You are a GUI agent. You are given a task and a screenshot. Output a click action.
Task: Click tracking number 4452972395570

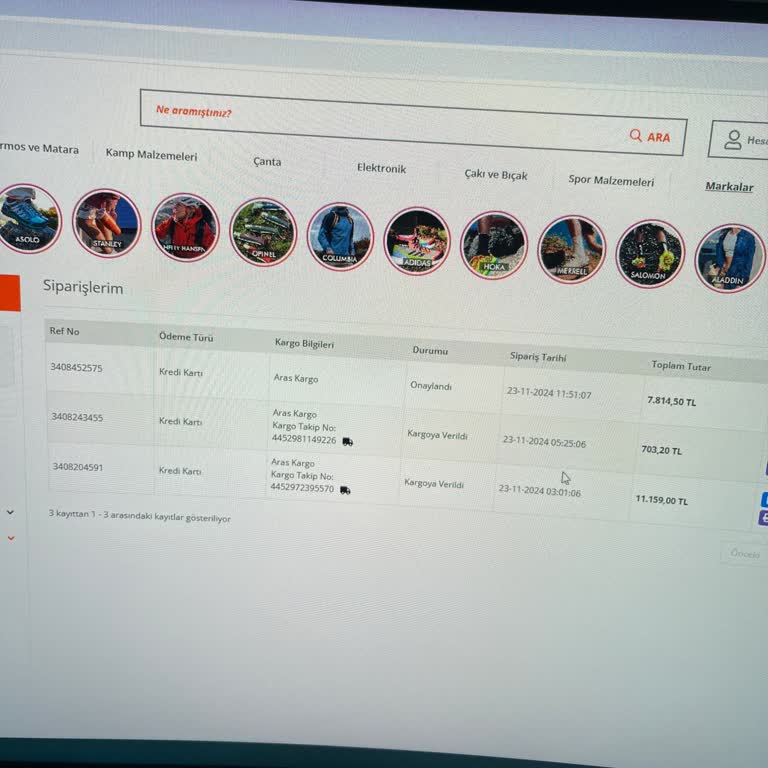click(302, 488)
